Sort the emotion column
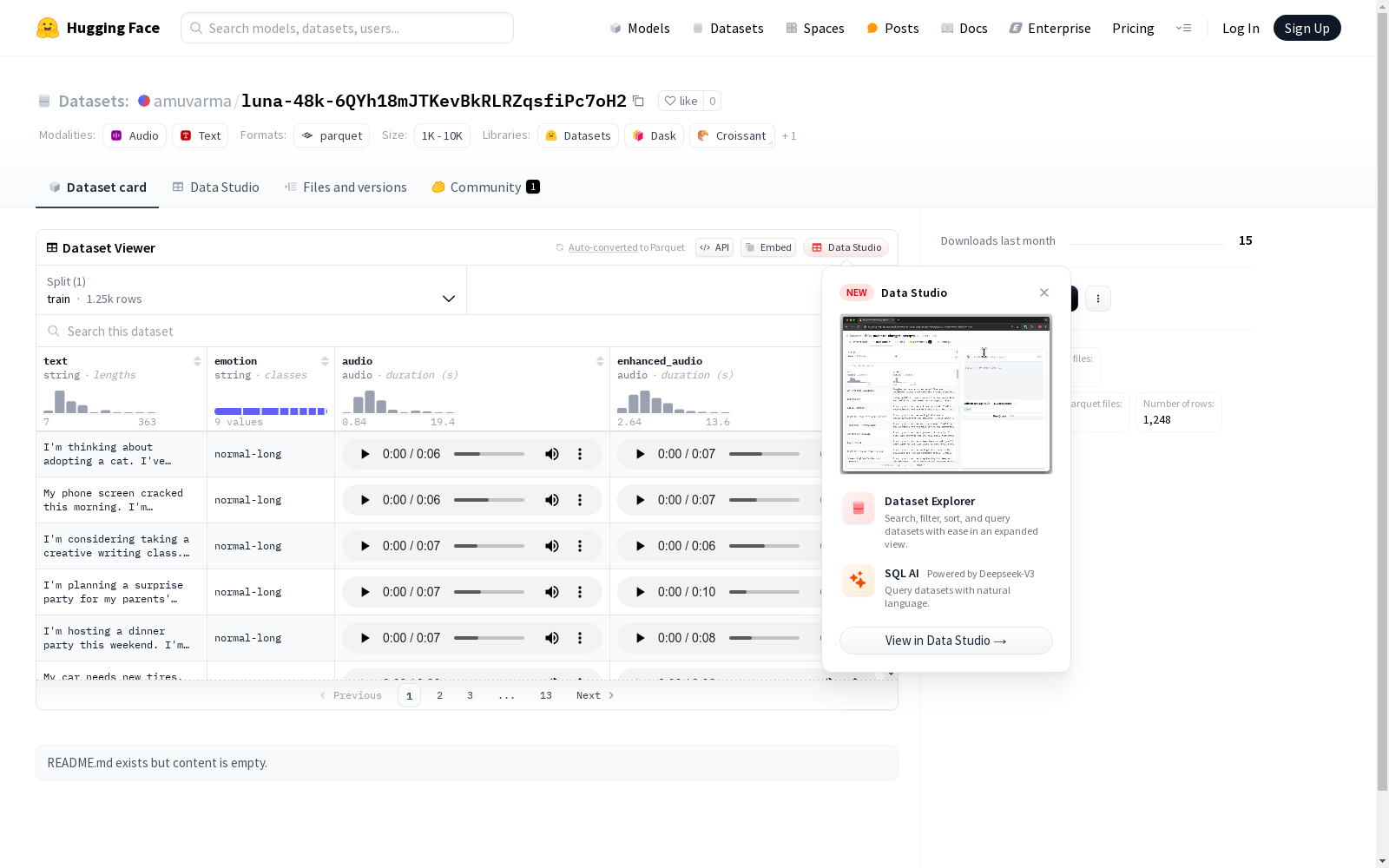Screen dimensions: 1389x868 325,361
